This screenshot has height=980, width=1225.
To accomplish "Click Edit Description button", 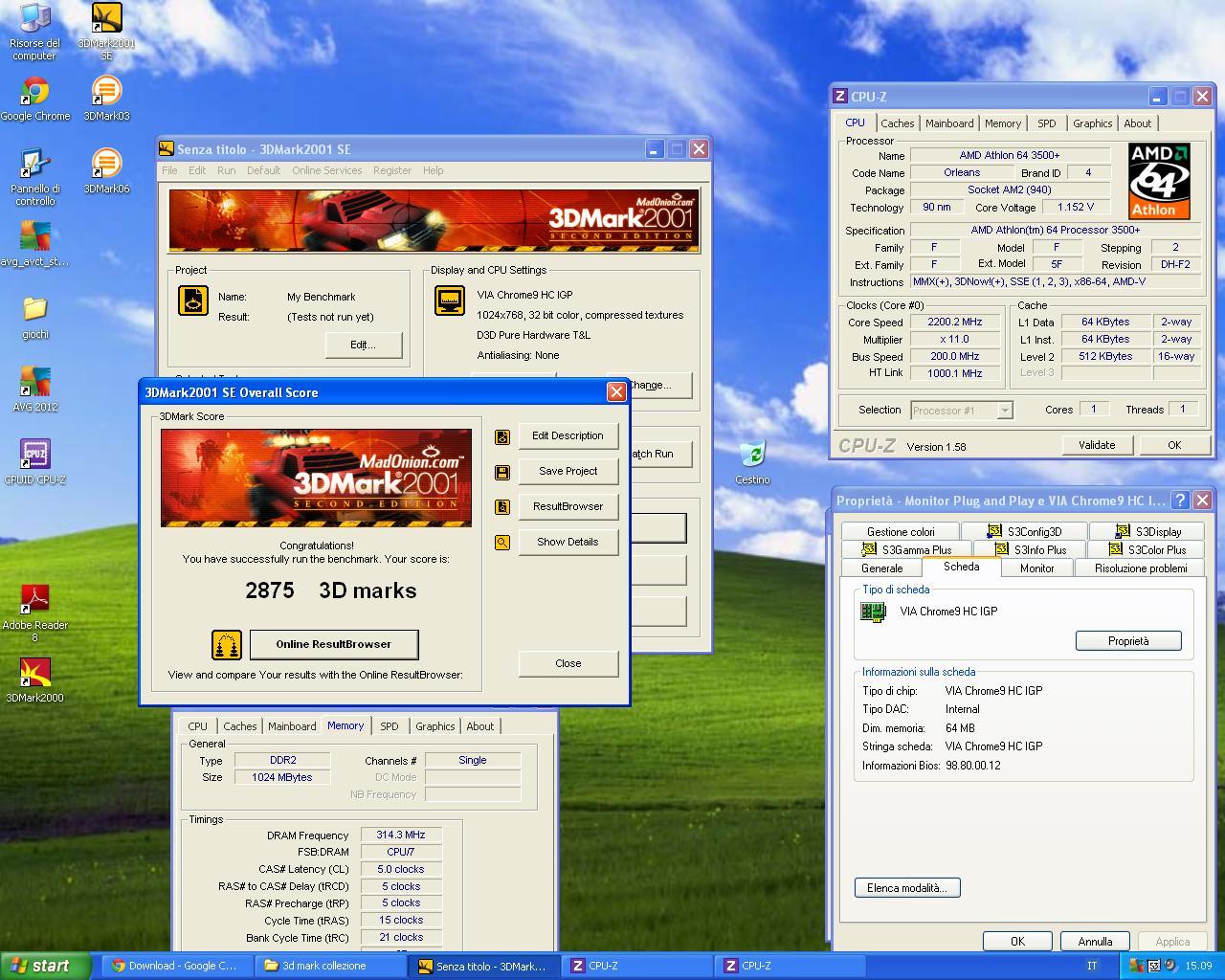I will (x=568, y=436).
